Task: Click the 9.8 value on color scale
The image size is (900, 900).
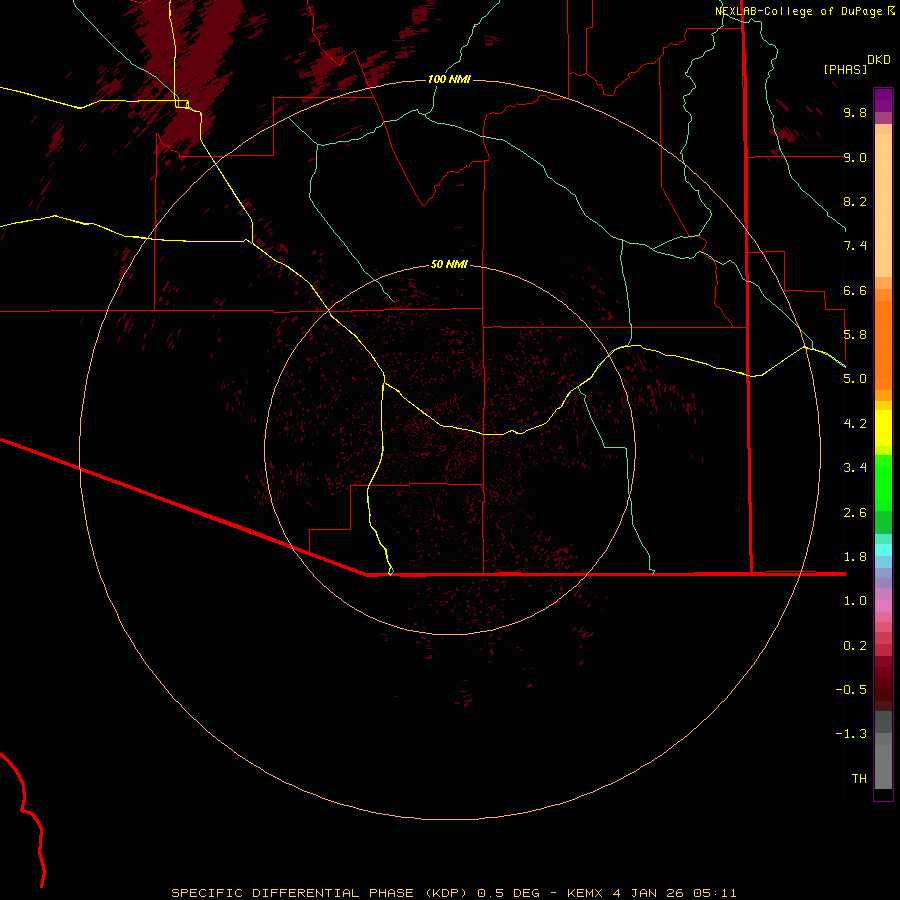Action: point(855,112)
